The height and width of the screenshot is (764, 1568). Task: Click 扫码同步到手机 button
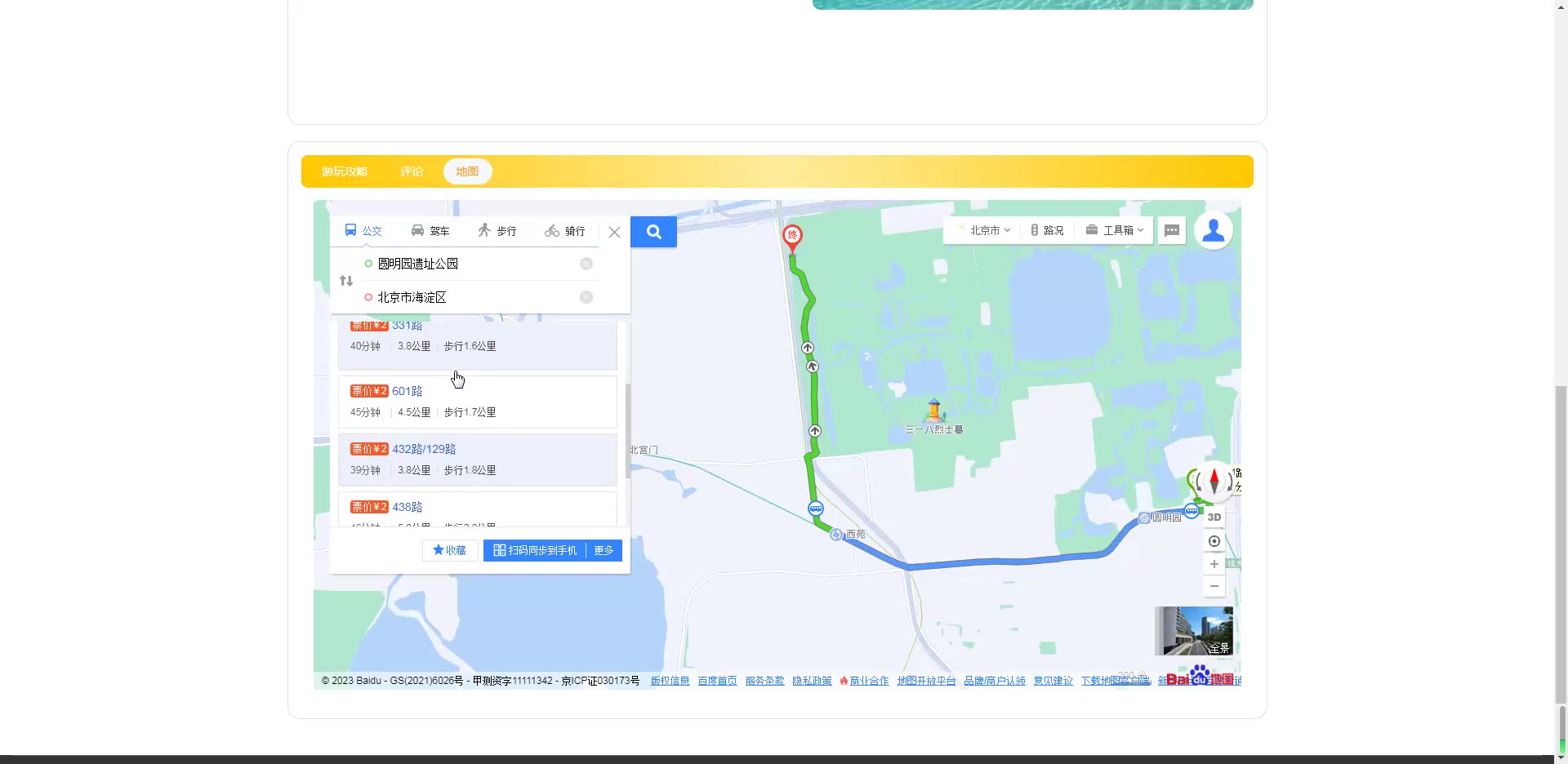[535, 550]
